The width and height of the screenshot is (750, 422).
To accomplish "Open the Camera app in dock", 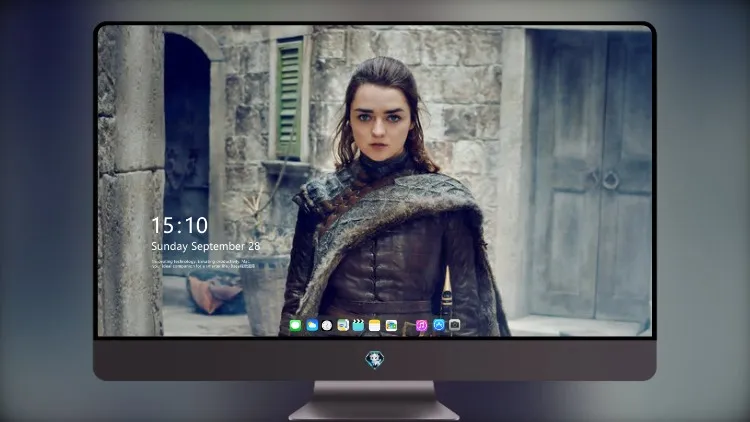I will click(455, 325).
